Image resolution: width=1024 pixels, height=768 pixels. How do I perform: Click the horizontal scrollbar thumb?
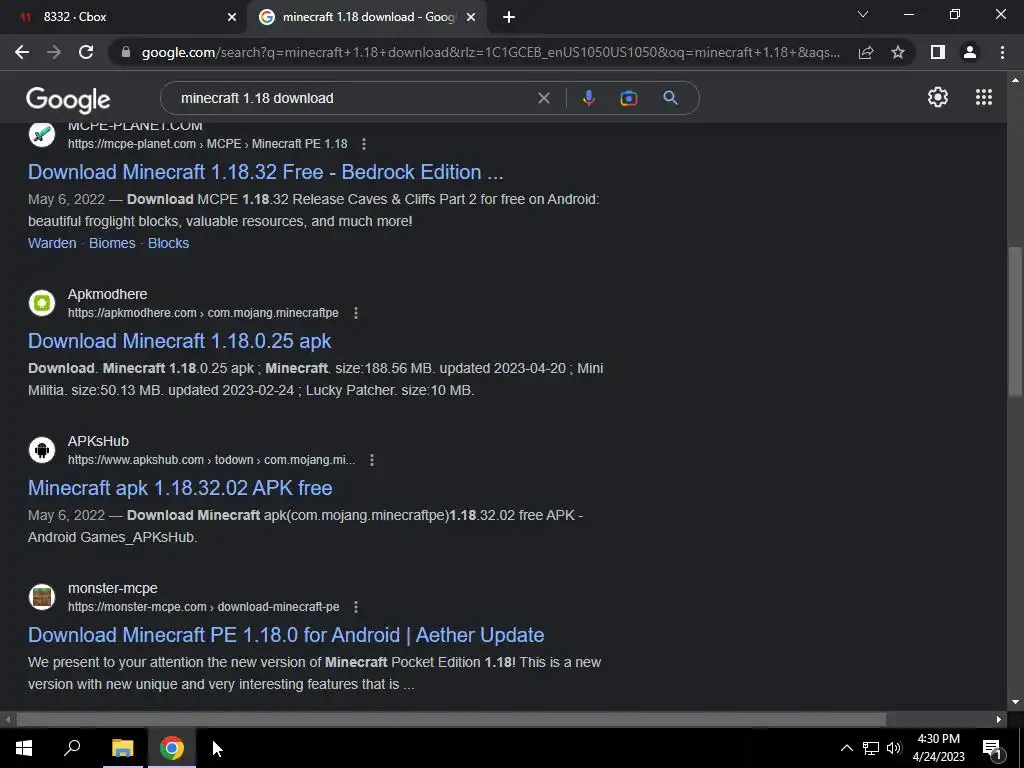tap(451, 719)
